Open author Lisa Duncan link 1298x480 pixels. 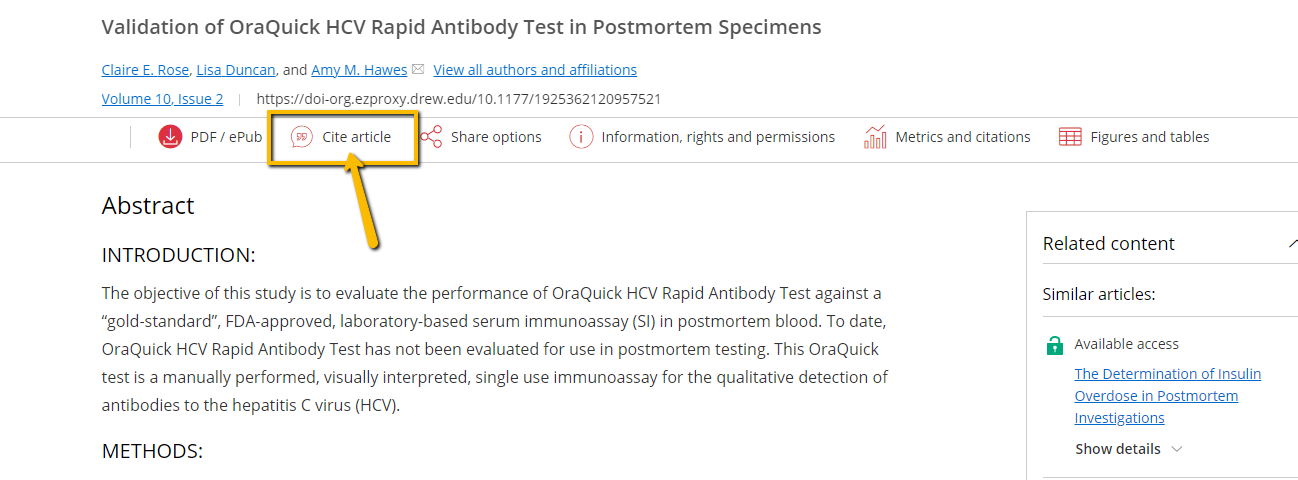(x=238, y=70)
